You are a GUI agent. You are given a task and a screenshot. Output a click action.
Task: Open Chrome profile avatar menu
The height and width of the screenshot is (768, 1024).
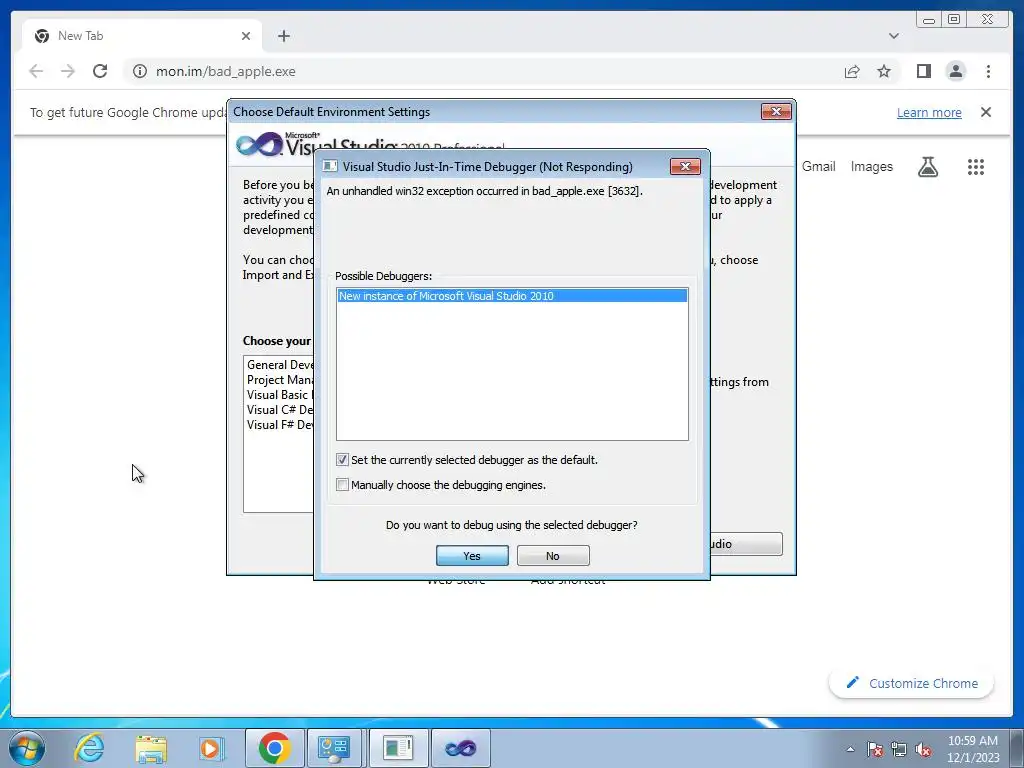click(x=955, y=71)
